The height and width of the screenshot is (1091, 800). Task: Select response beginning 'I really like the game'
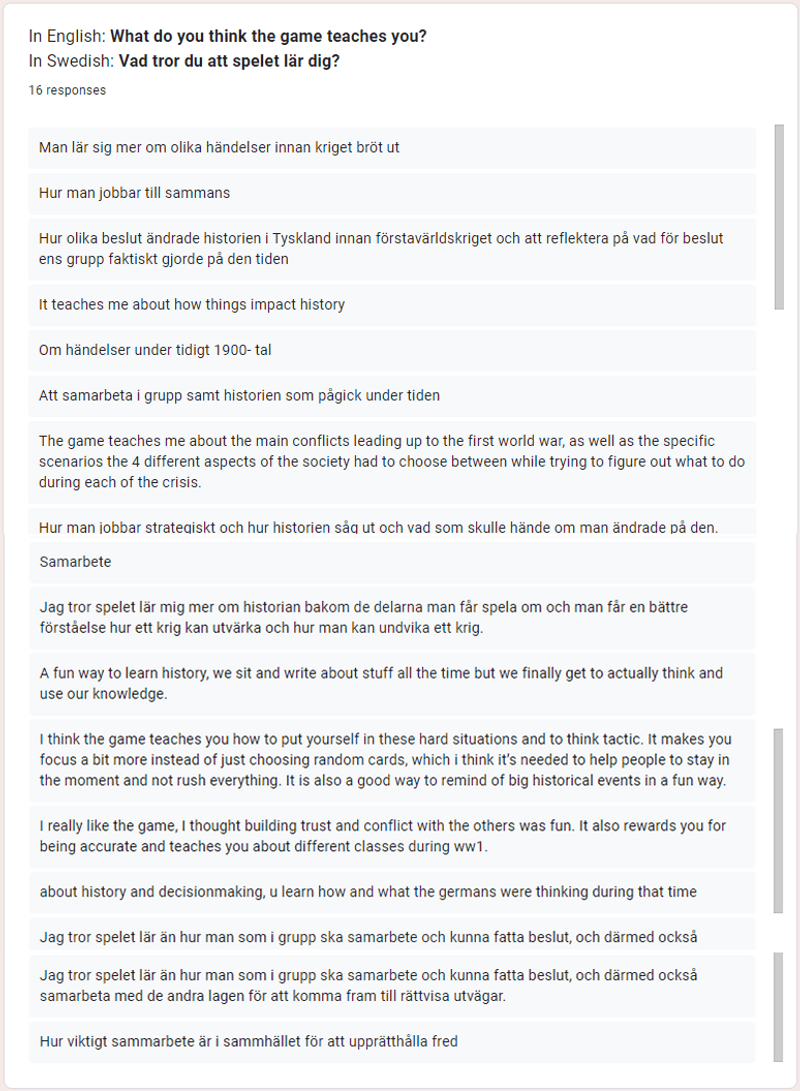392,836
